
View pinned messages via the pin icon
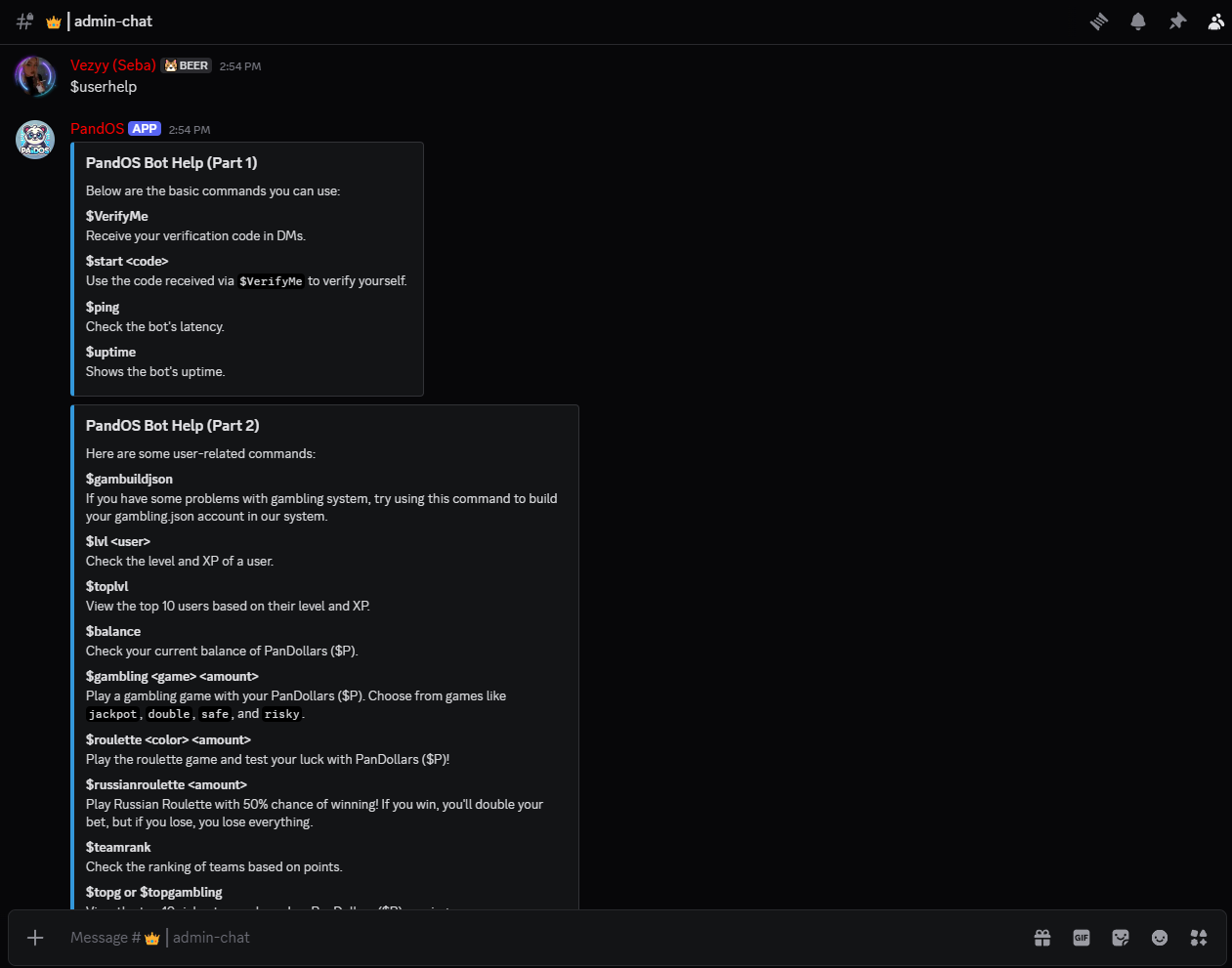coord(1176,21)
